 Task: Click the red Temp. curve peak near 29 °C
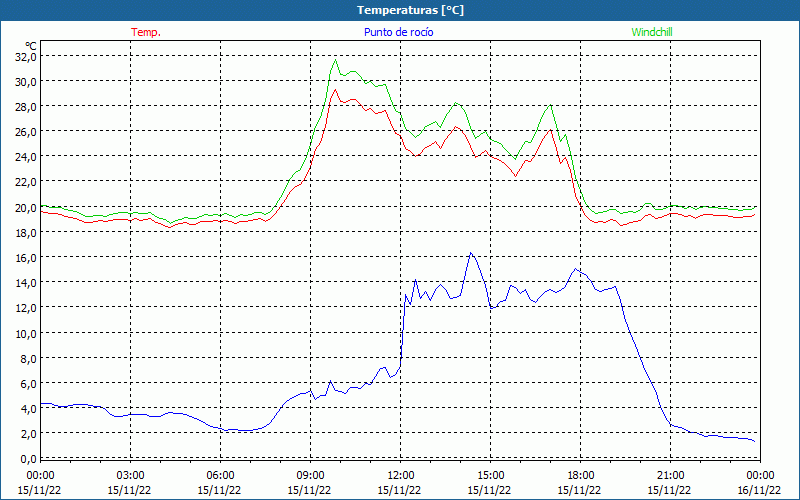point(335,90)
